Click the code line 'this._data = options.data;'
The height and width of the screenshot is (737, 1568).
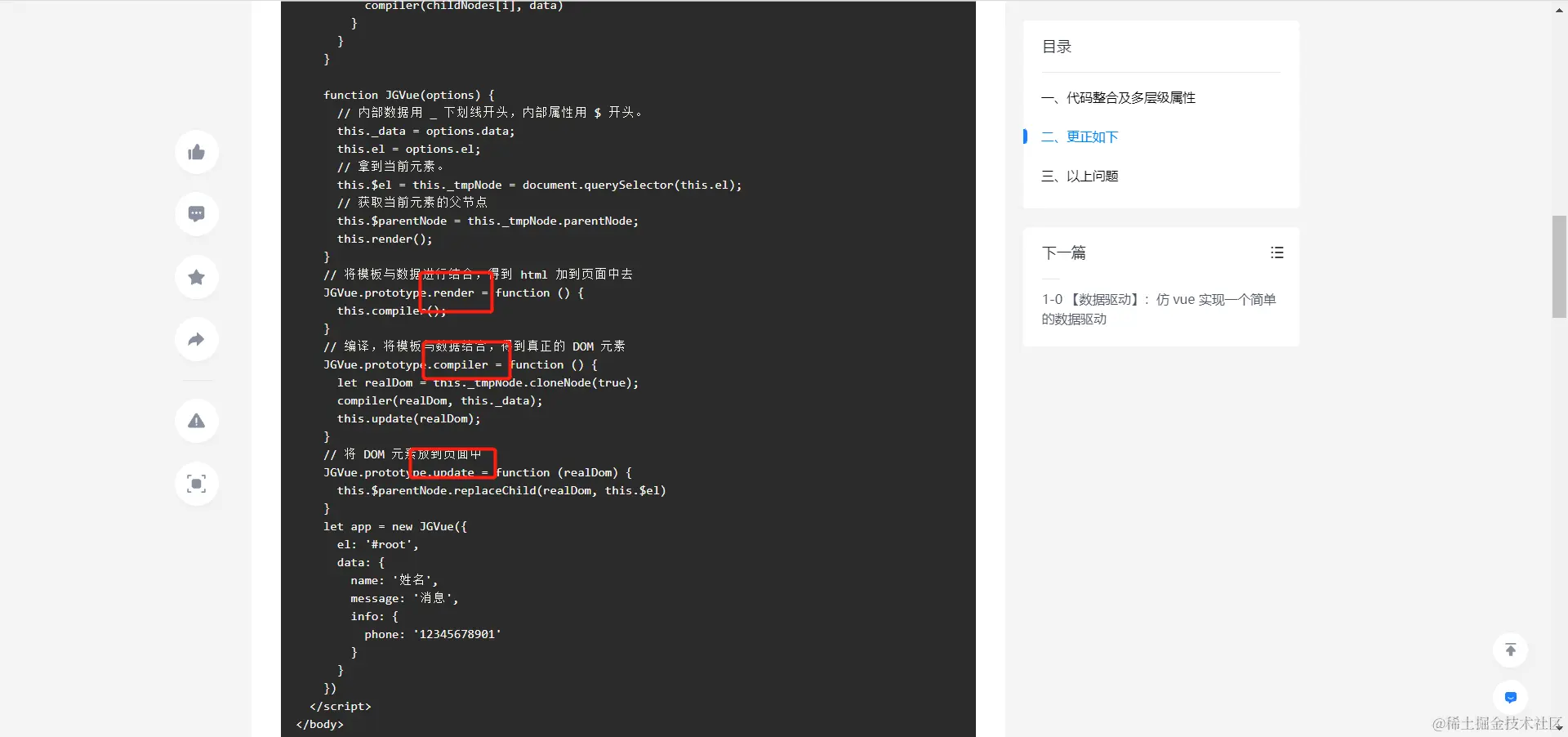(425, 131)
